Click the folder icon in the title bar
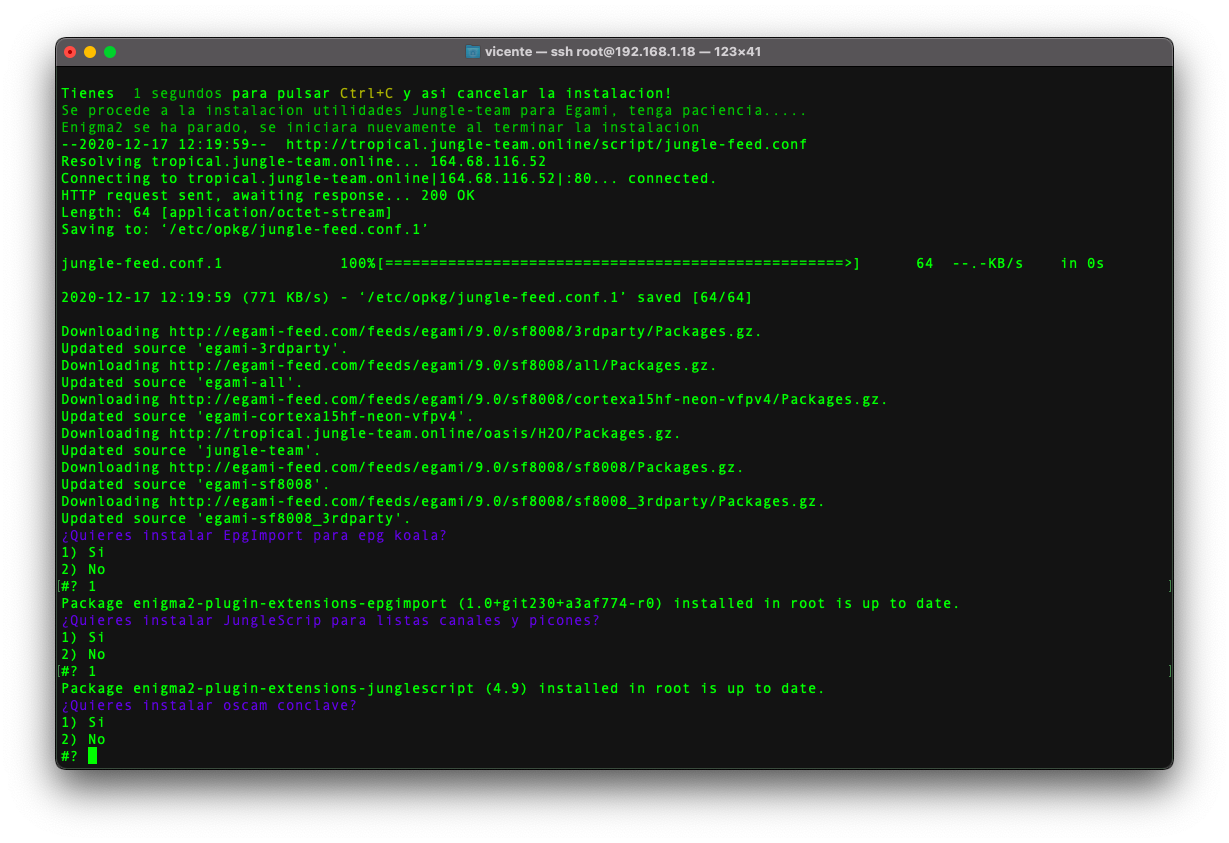Viewport: 1229px width, 843px height. [x=473, y=52]
